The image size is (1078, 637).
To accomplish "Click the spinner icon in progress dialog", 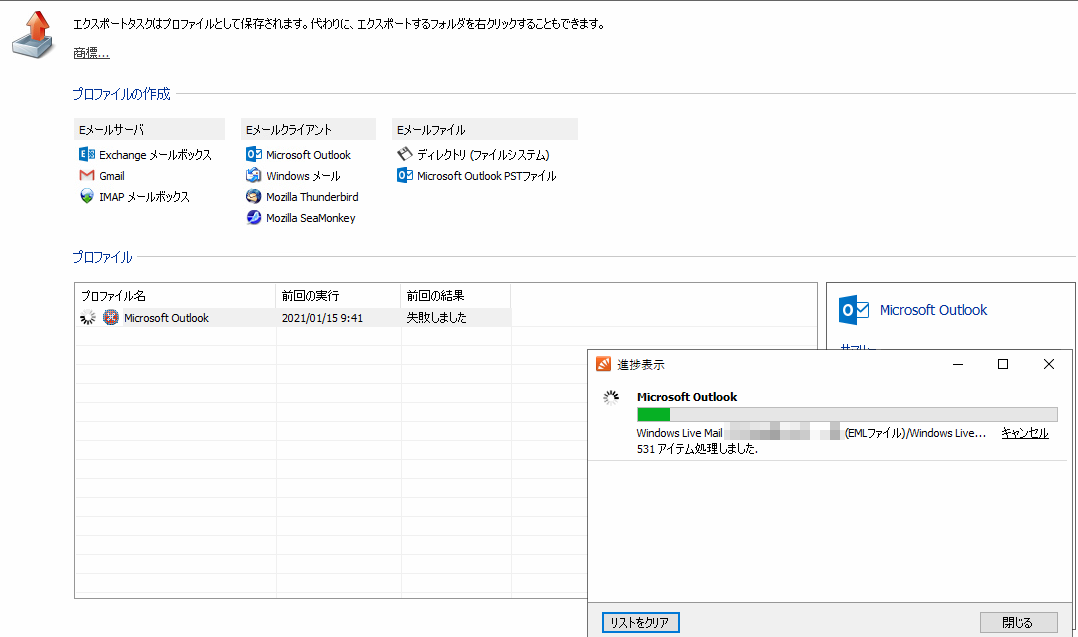I will coord(611,397).
